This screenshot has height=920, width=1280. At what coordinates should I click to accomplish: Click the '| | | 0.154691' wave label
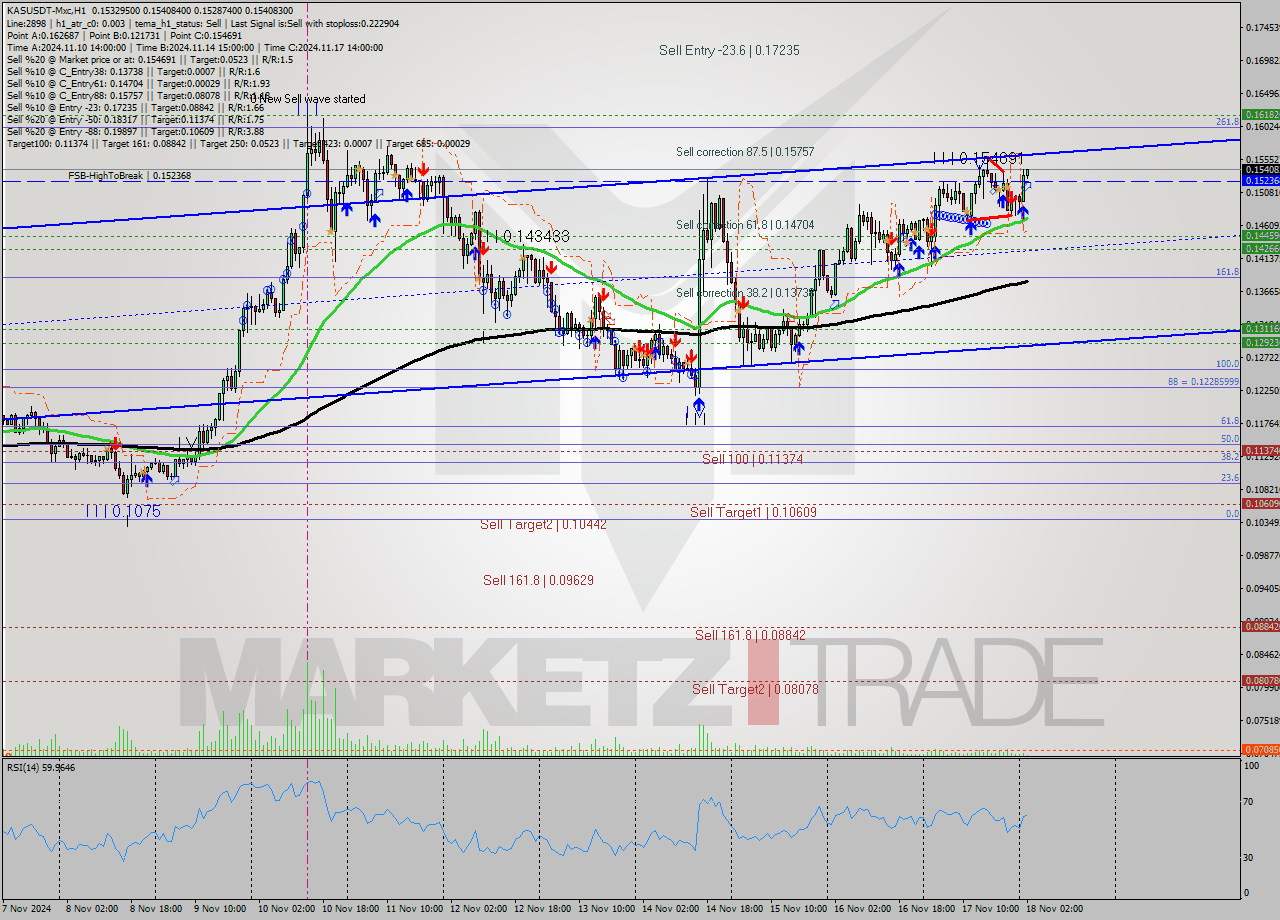tap(978, 158)
